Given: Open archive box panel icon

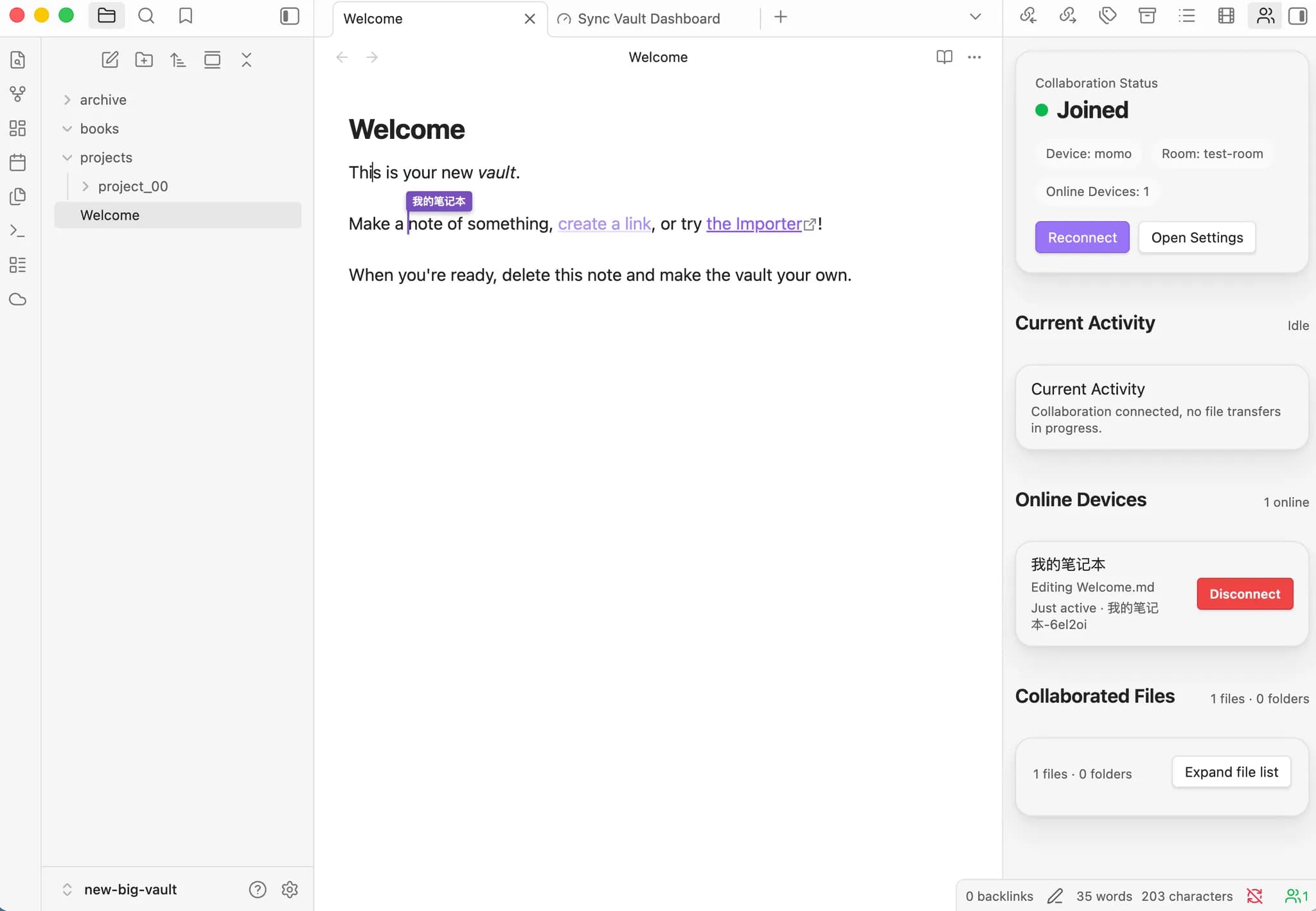Looking at the screenshot, I should pos(1147,15).
